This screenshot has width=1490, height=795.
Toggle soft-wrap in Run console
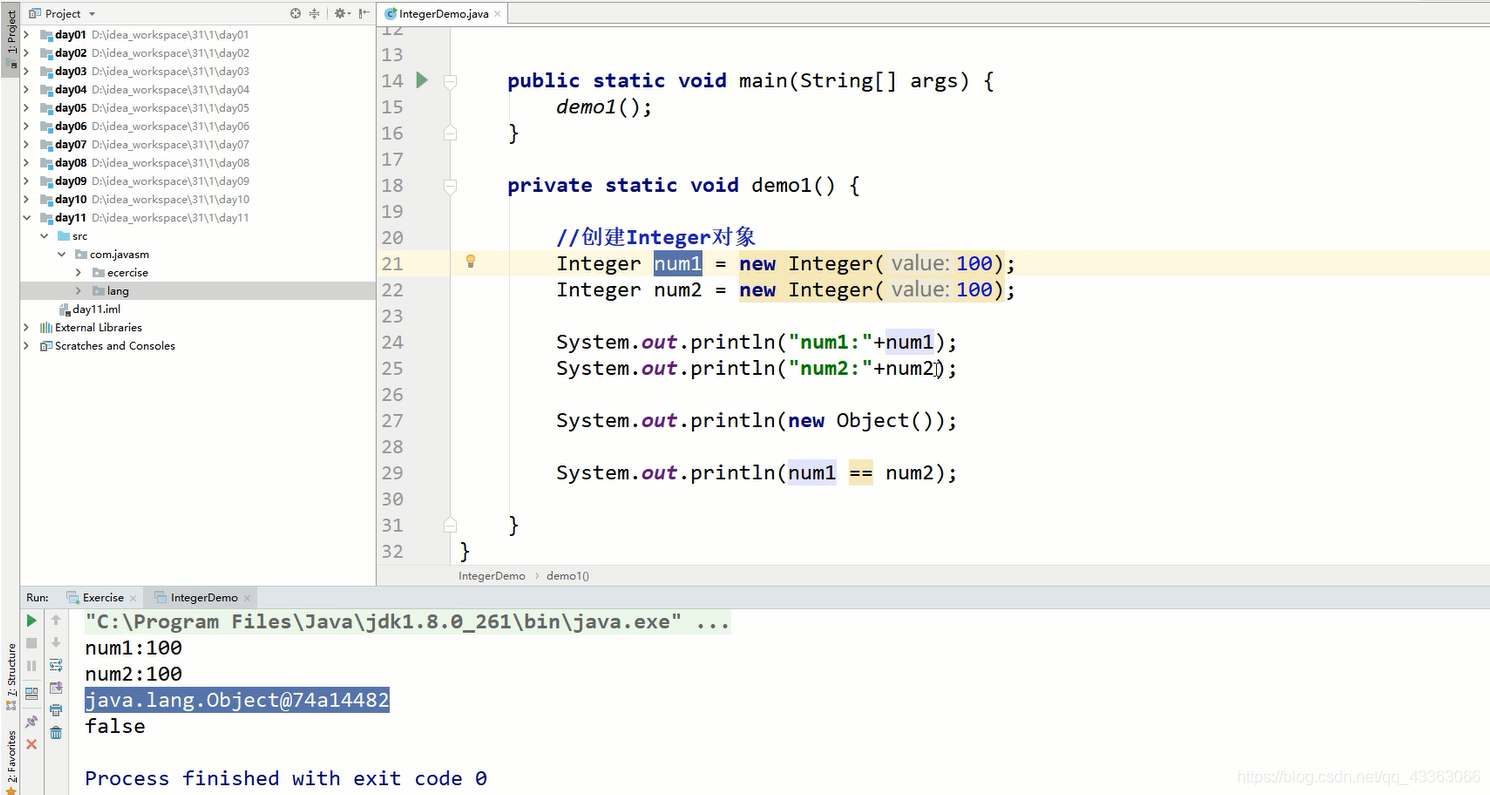[56, 665]
